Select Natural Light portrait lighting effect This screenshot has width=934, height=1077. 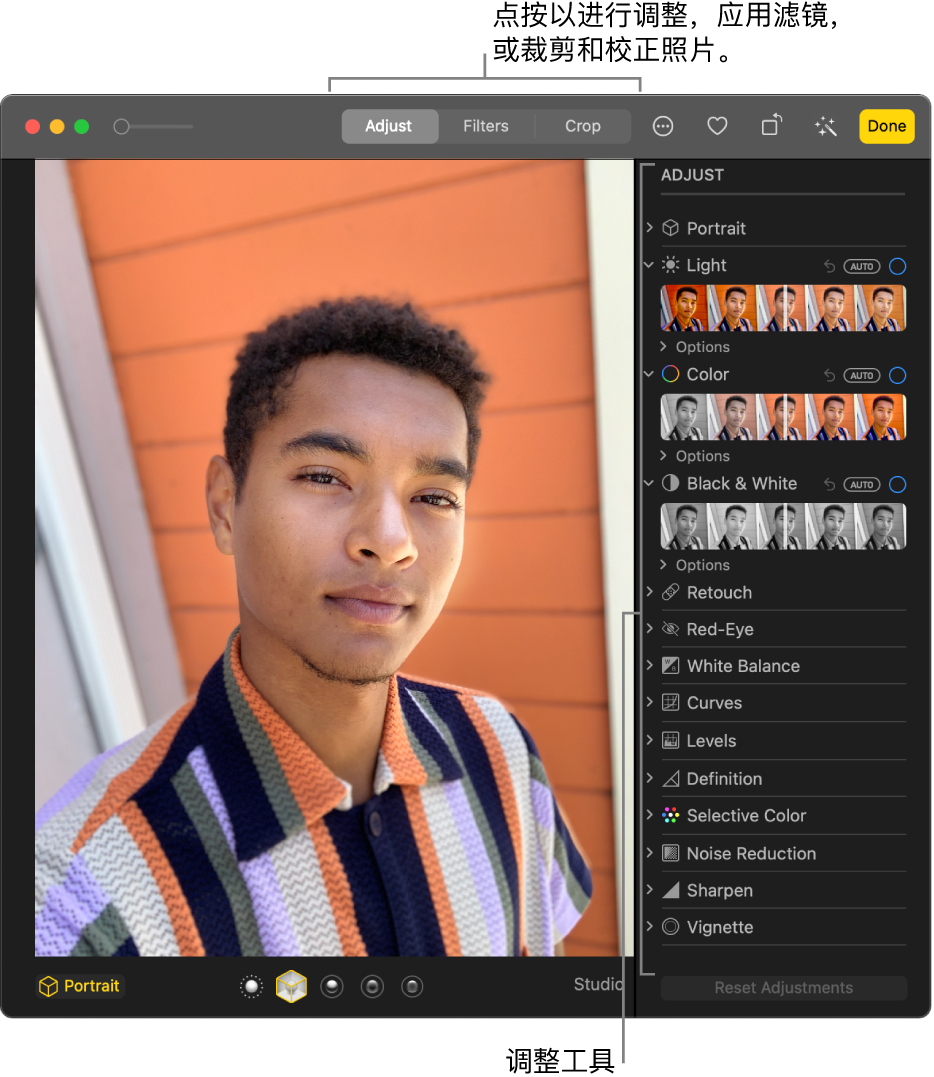(251, 987)
